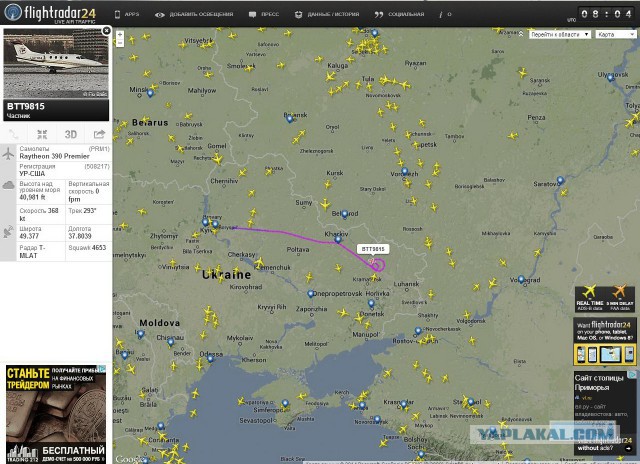
Task: Click the Voronezh airport pin
Action: 404,171
